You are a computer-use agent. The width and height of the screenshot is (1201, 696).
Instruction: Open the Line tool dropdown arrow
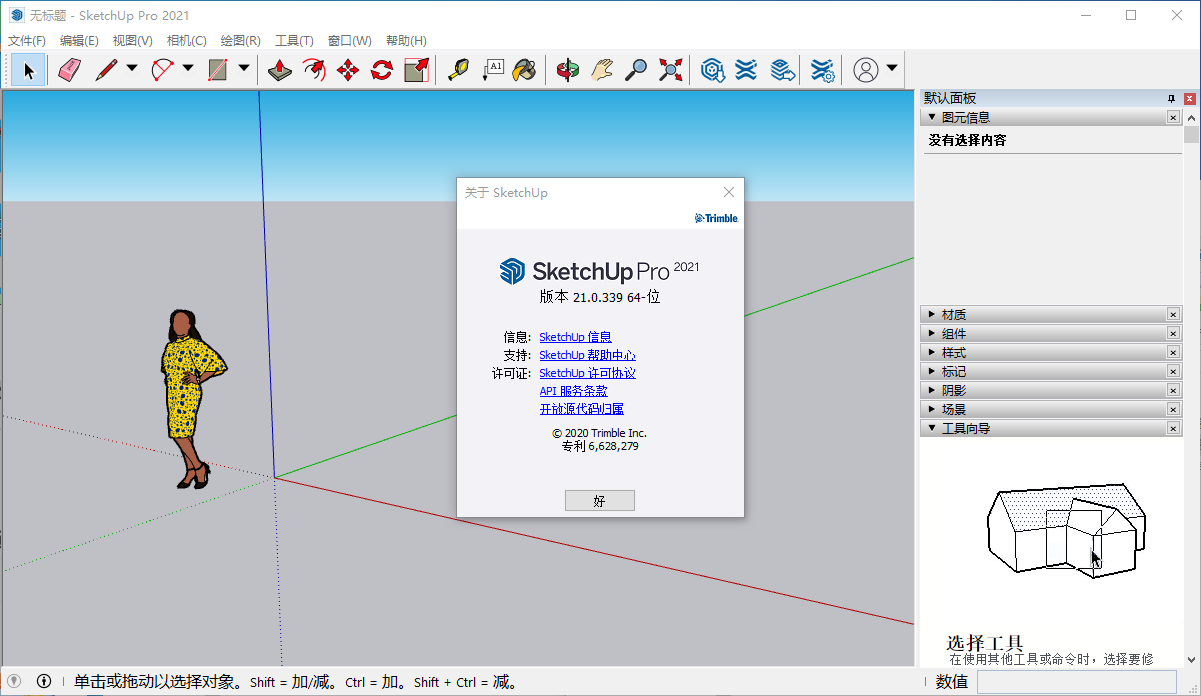click(132, 69)
